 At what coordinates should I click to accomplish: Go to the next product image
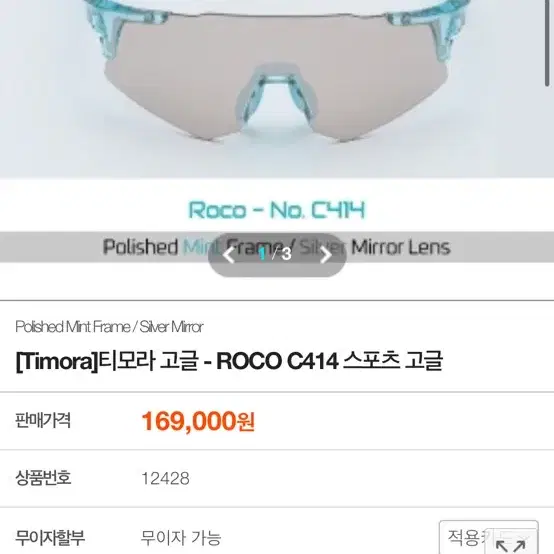[x=326, y=255]
